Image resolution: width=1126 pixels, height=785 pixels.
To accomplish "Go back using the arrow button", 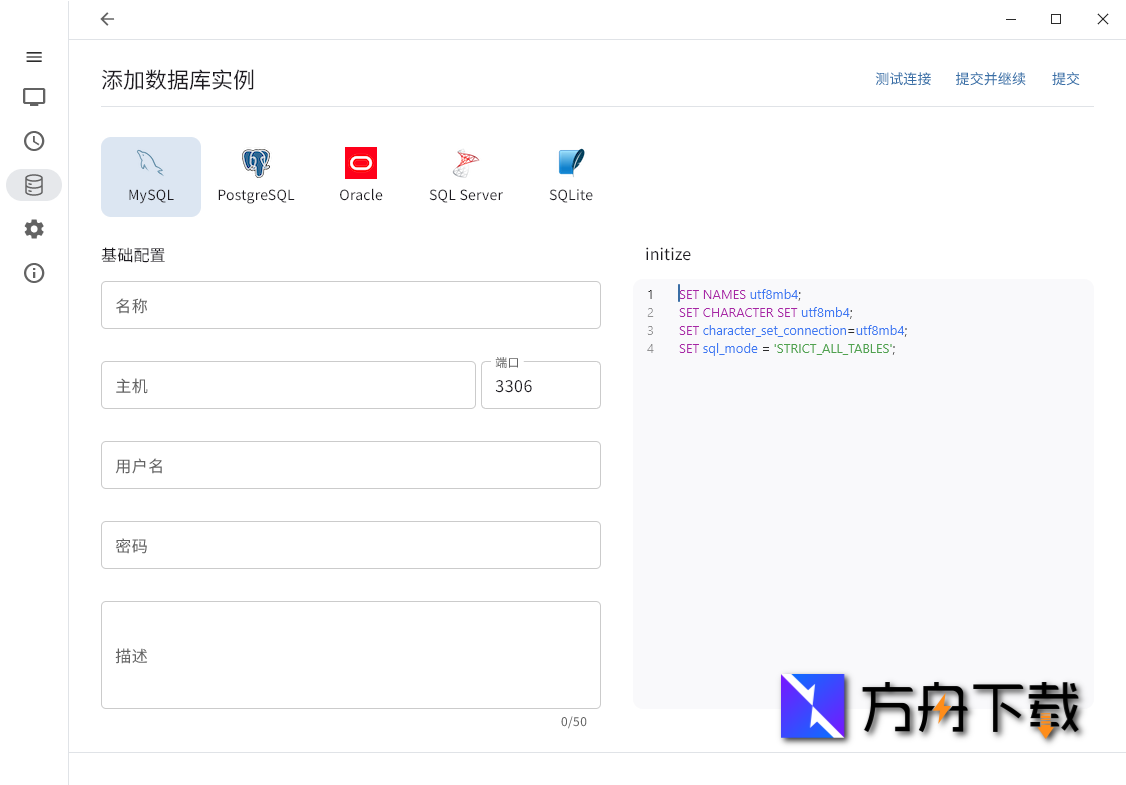I will click(107, 19).
